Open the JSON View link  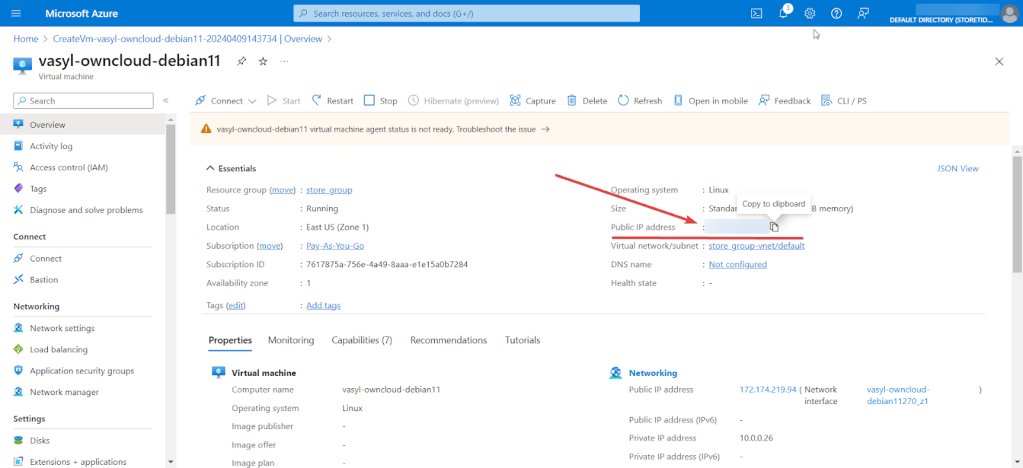[957, 169]
